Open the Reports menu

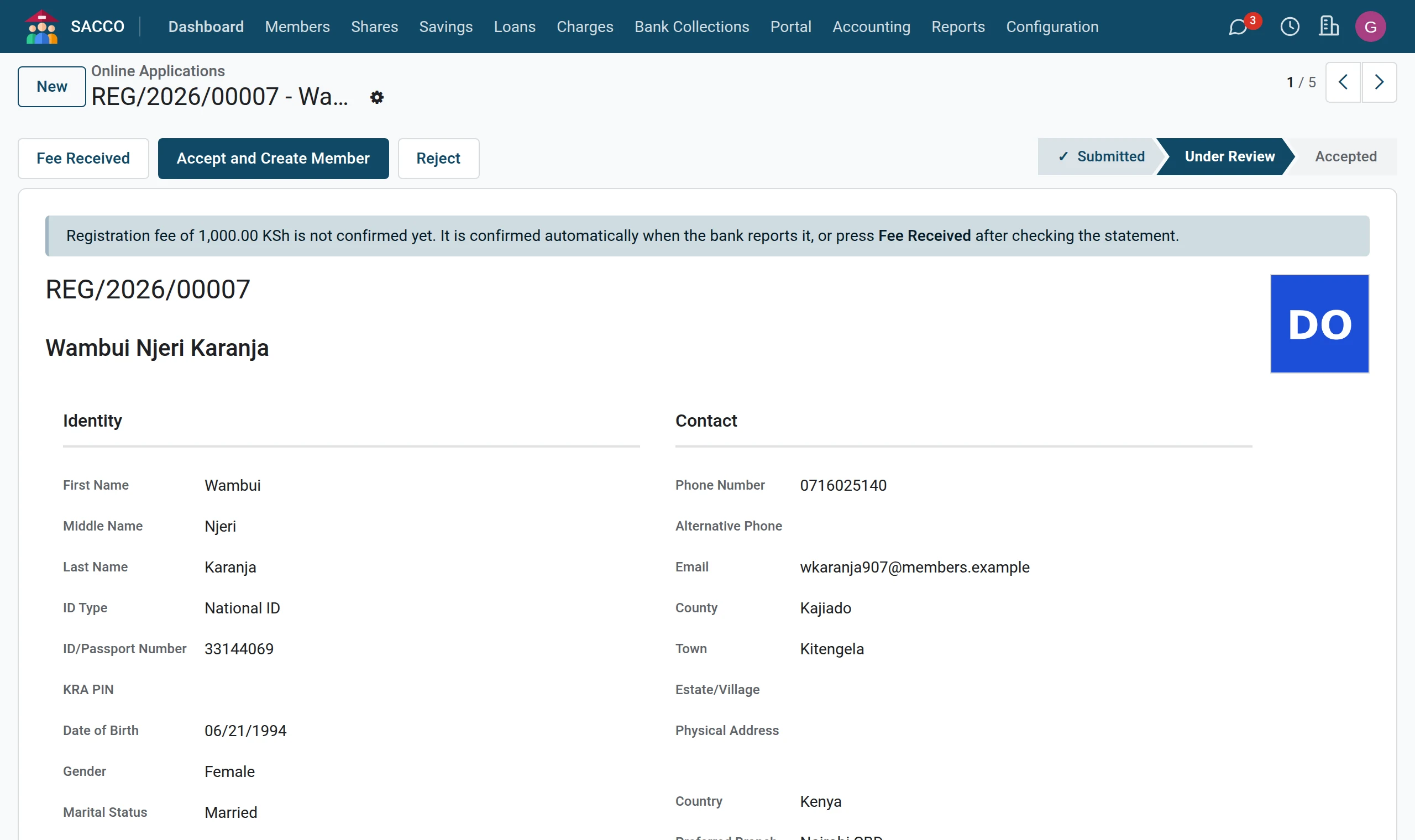pos(958,27)
